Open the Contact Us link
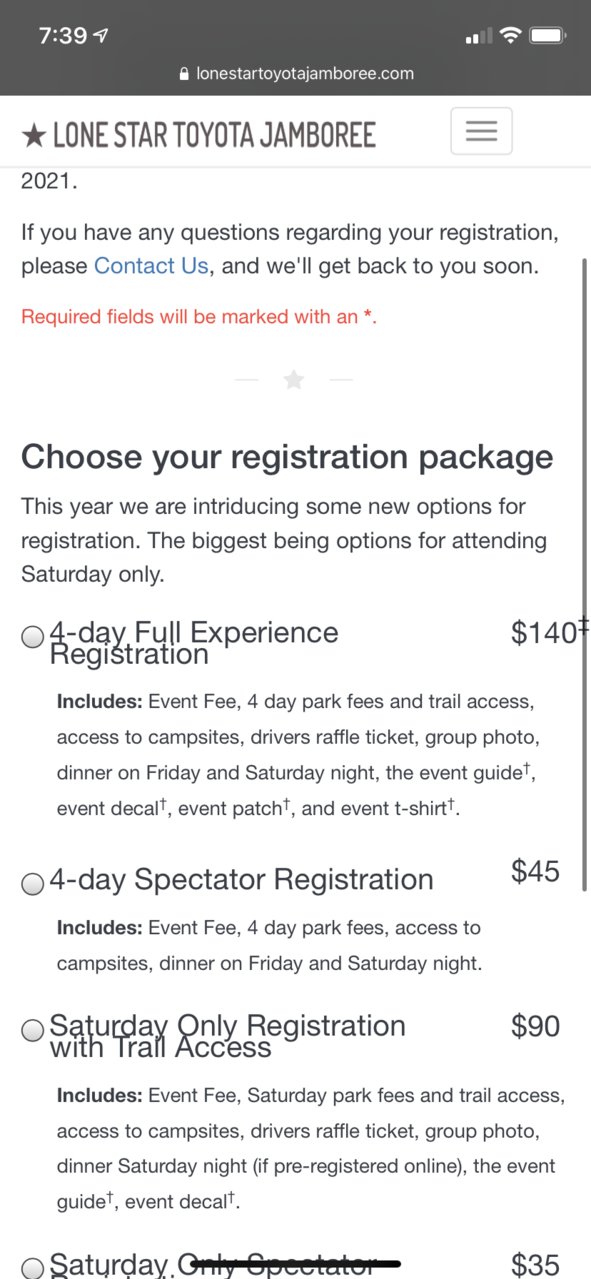Viewport: 591px width, 1279px height. 151,266
